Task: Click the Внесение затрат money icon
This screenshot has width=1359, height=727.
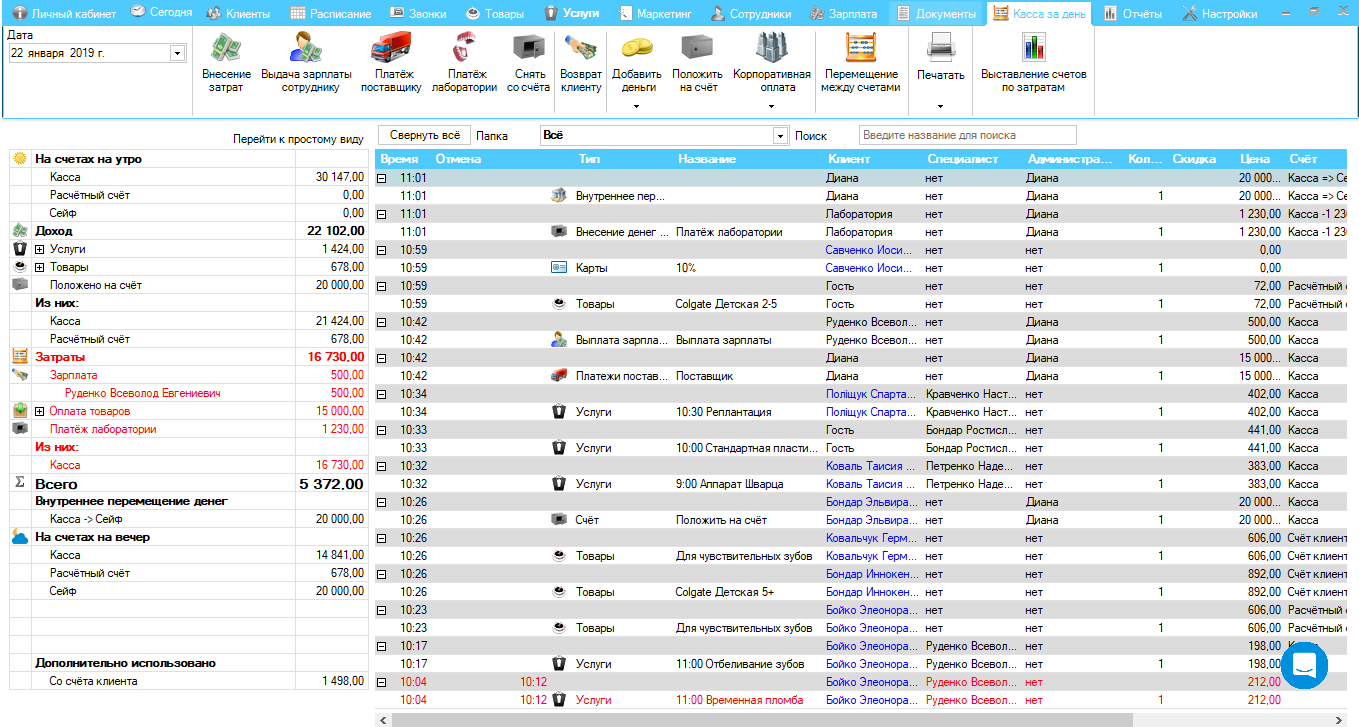Action: point(226,49)
